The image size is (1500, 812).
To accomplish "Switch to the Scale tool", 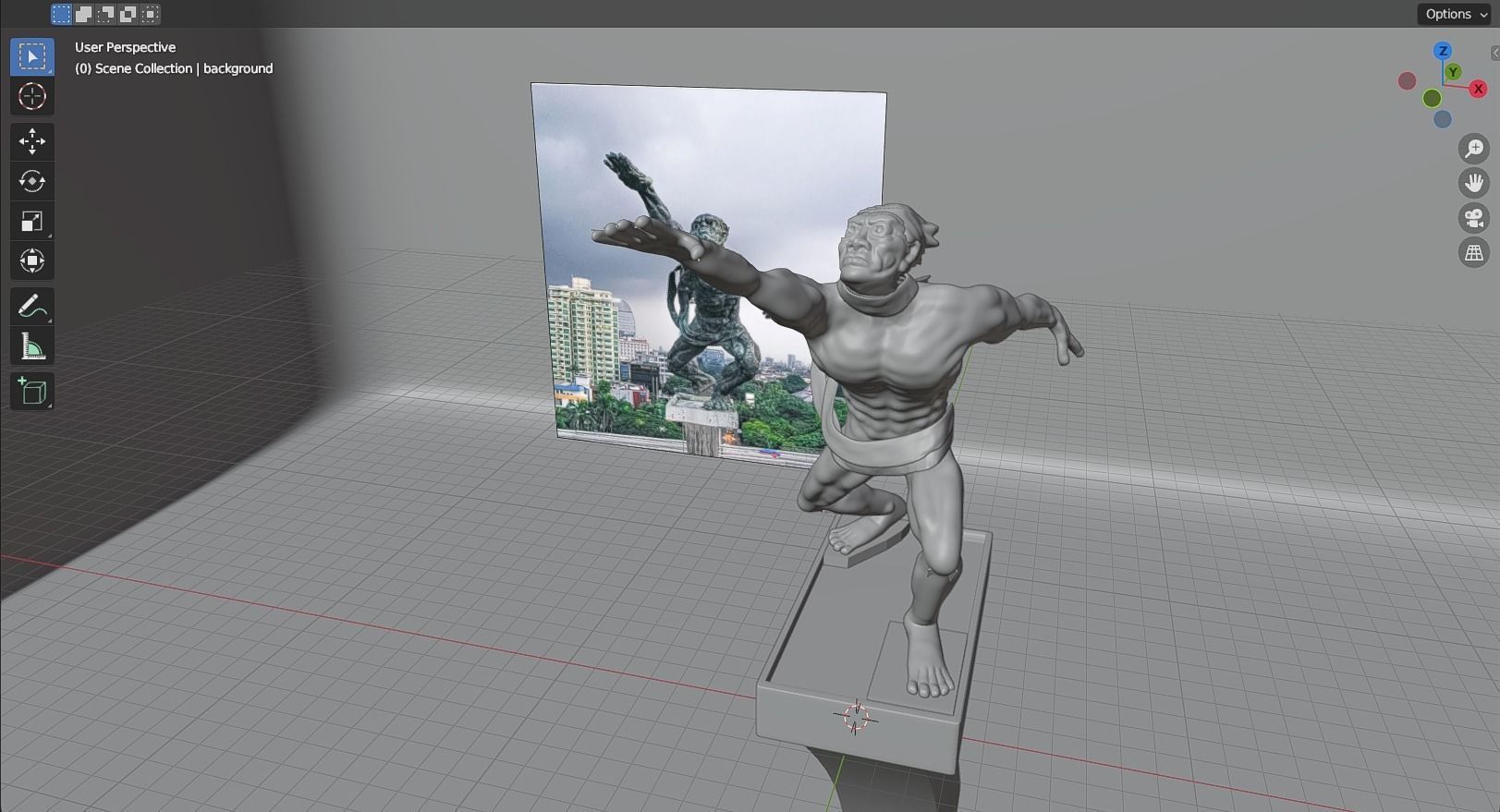I will point(32,221).
